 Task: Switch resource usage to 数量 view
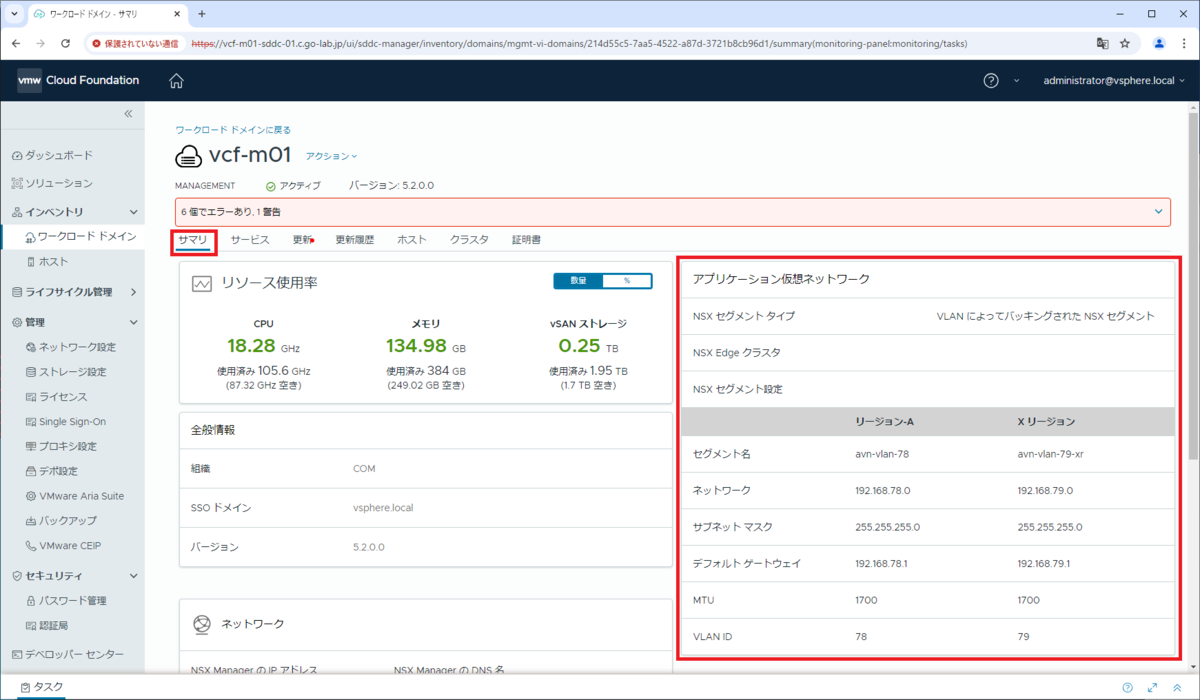[578, 282]
